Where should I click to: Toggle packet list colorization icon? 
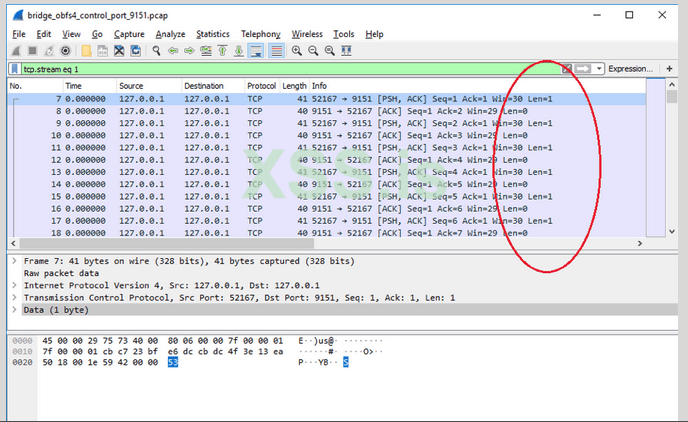pos(276,51)
